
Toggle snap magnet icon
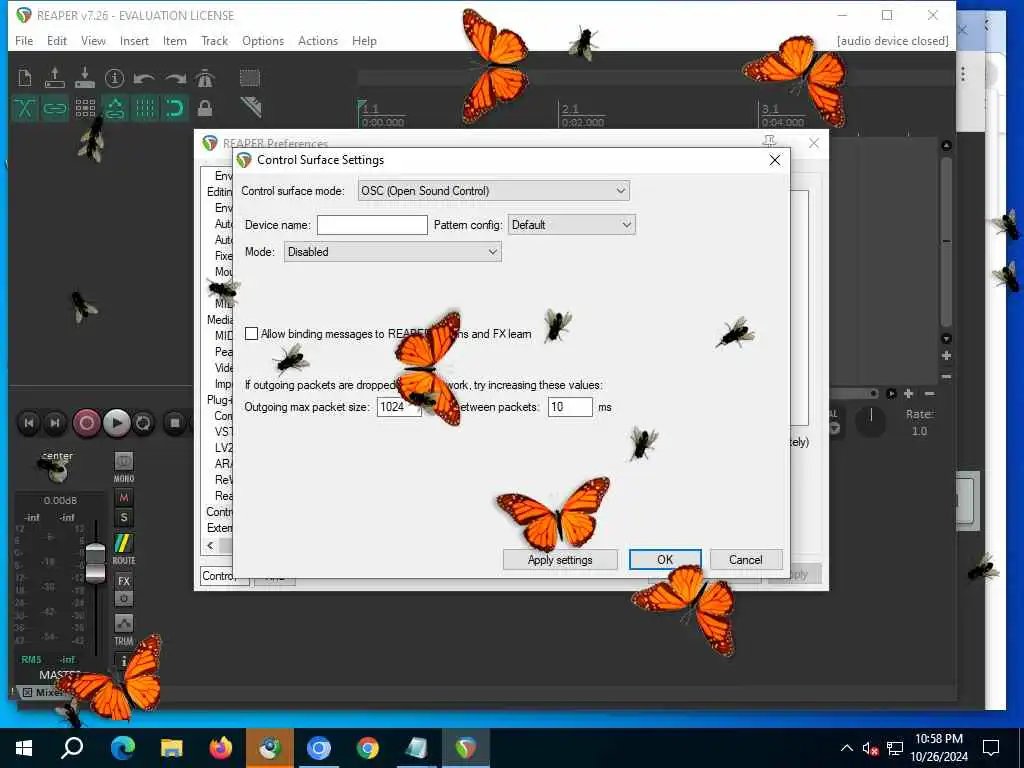175,108
